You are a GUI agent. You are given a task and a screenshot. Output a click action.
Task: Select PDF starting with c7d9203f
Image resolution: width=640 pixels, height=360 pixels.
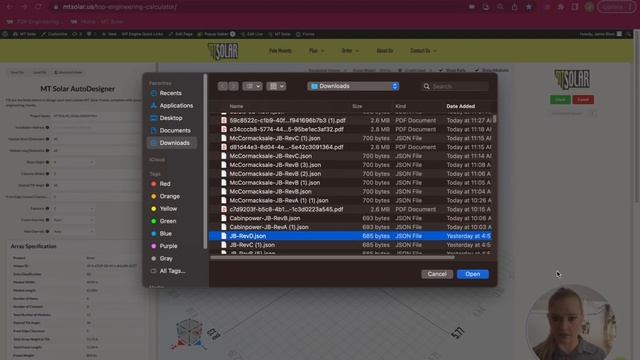pyautogui.click(x=351, y=209)
